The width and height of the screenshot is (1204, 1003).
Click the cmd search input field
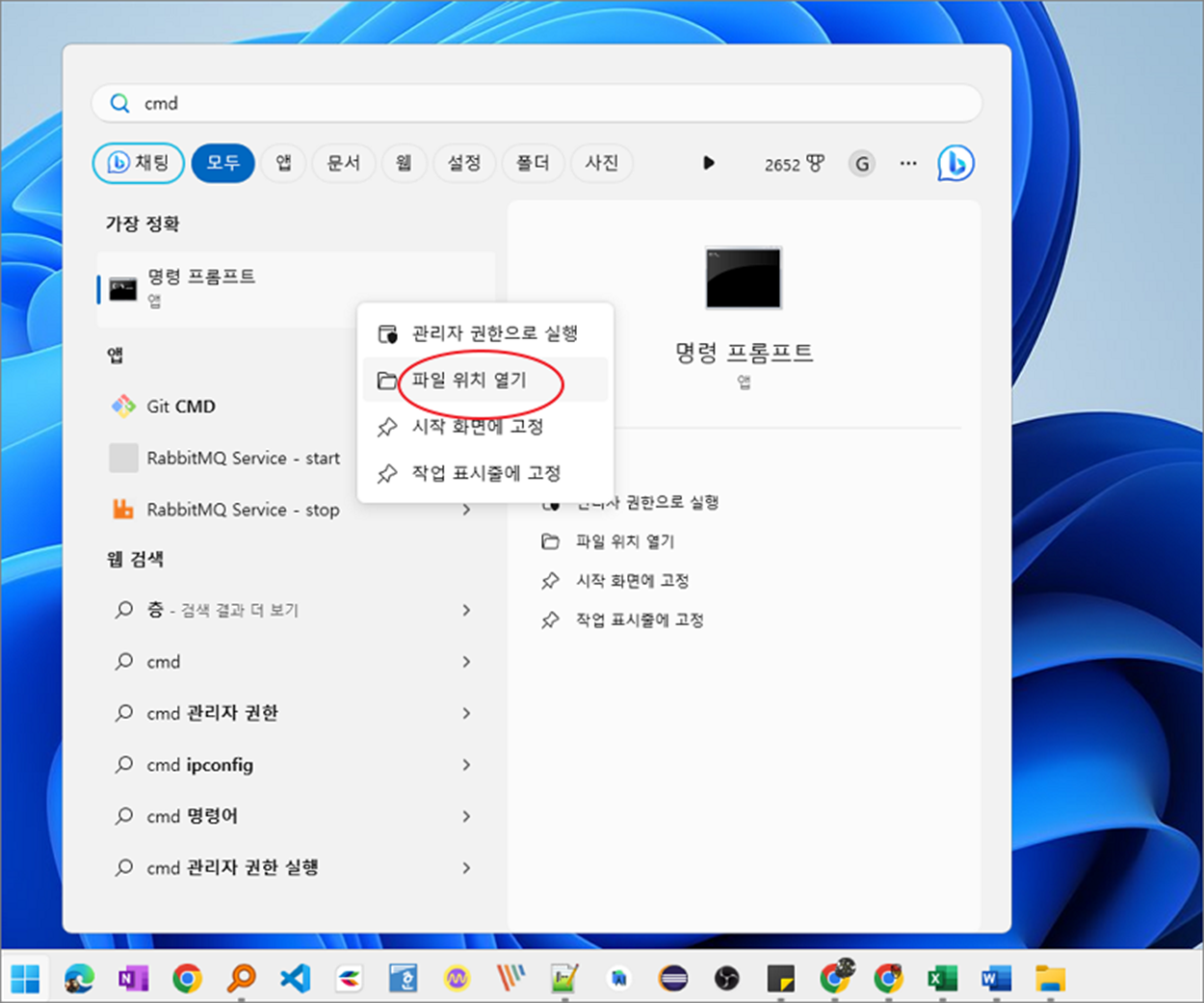click(x=537, y=103)
